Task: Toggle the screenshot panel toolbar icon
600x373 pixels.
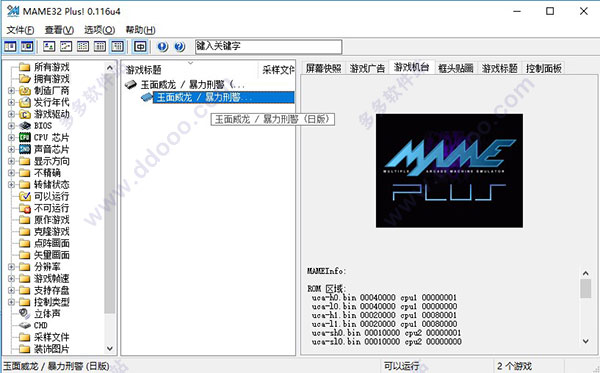Action: coord(27,47)
